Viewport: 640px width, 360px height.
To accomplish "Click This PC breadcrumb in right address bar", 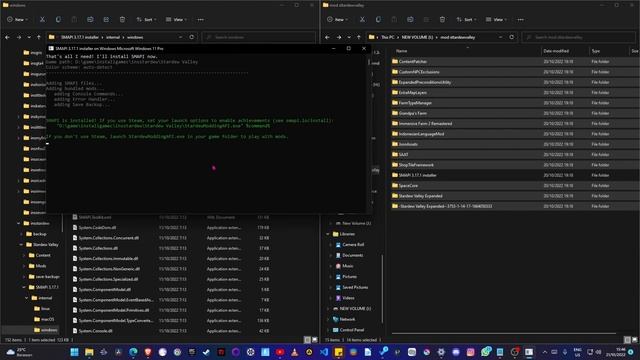I will (388, 37).
